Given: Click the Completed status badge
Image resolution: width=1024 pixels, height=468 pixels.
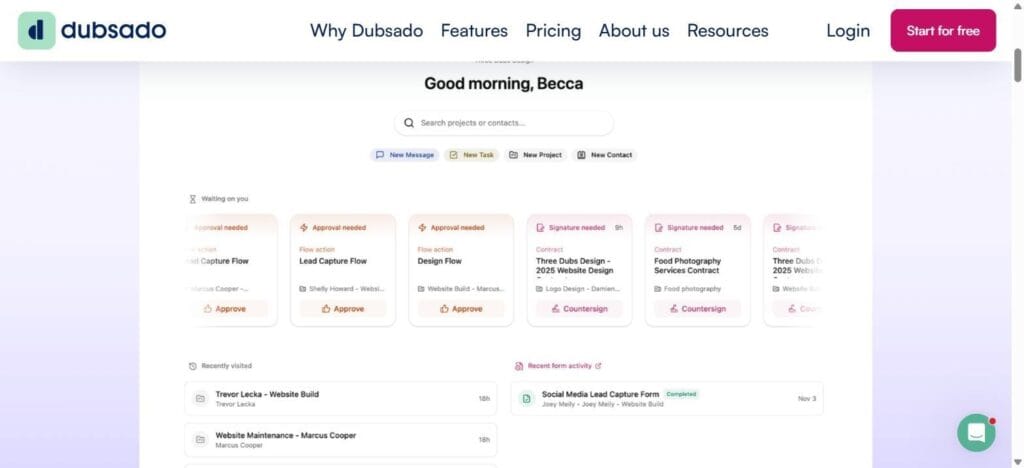Looking at the screenshot, I should 681,394.
